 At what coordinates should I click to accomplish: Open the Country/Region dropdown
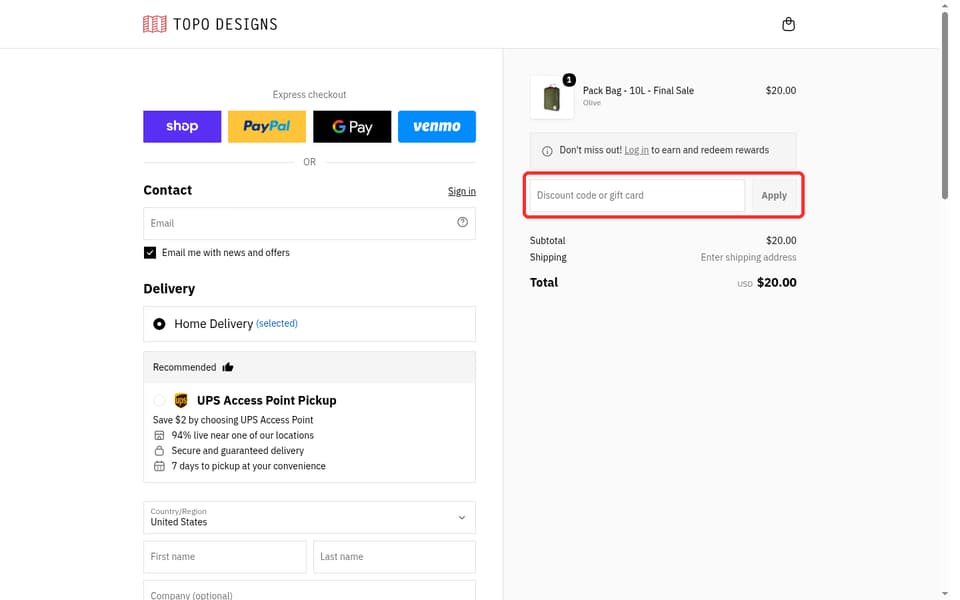pos(309,517)
